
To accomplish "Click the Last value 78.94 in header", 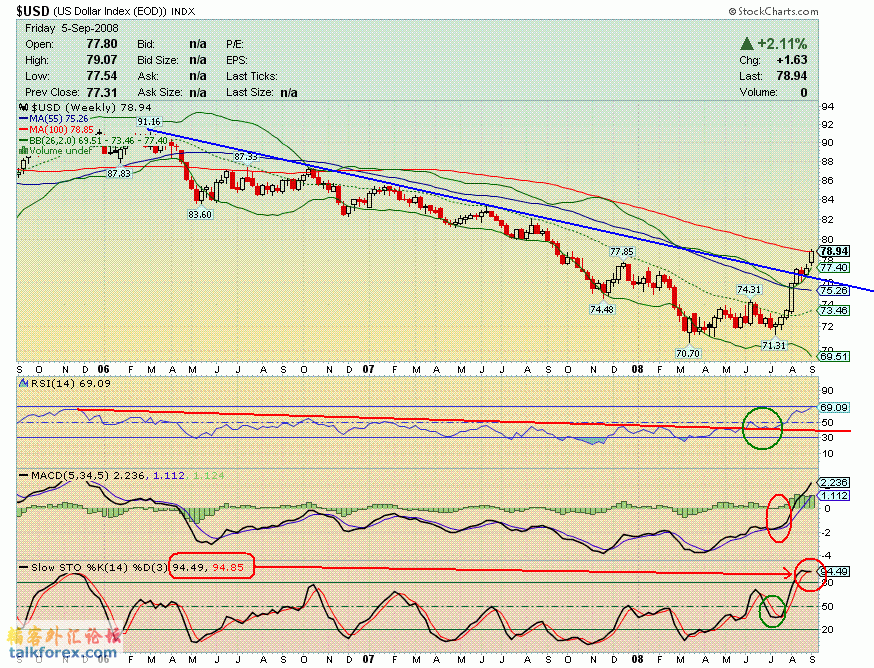I will tap(792, 75).
